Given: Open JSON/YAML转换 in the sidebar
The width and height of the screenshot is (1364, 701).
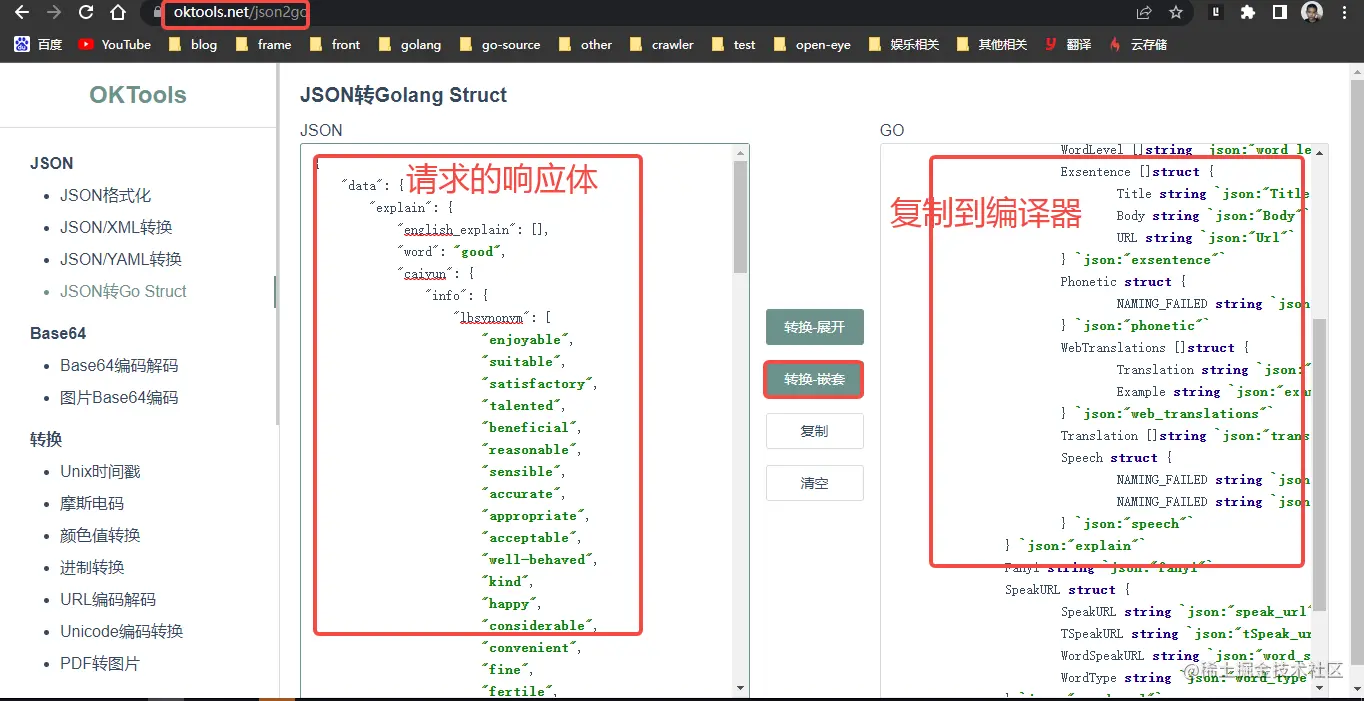Looking at the screenshot, I should pyautogui.click(x=121, y=259).
